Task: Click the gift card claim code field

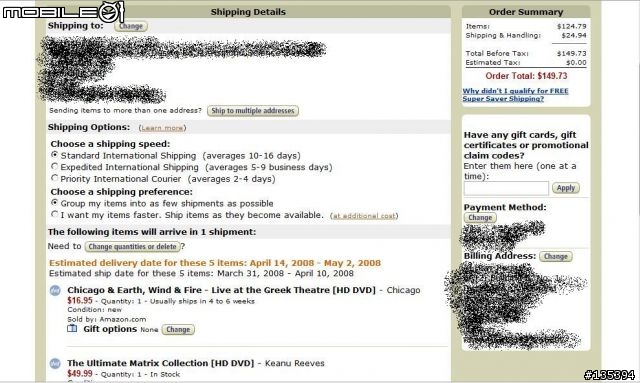Action: [506, 188]
